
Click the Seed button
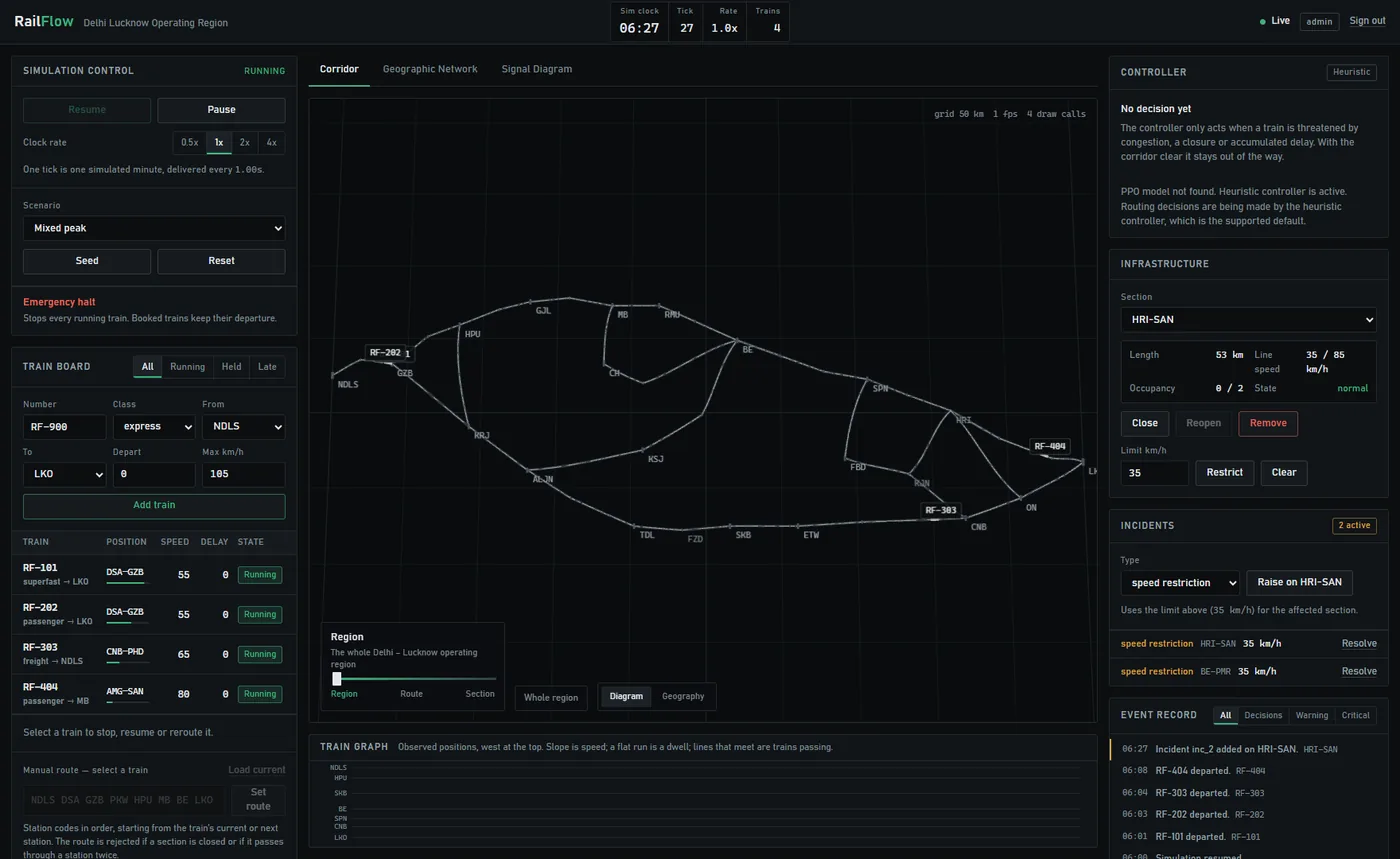pyautogui.click(x=87, y=261)
